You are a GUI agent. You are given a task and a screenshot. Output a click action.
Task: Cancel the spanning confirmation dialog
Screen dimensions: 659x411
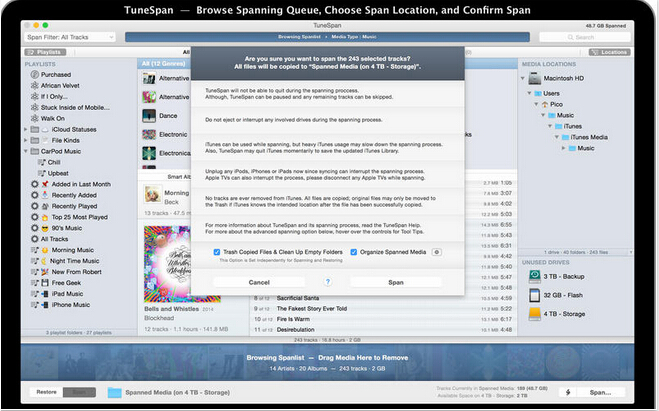pyautogui.click(x=259, y=282)
